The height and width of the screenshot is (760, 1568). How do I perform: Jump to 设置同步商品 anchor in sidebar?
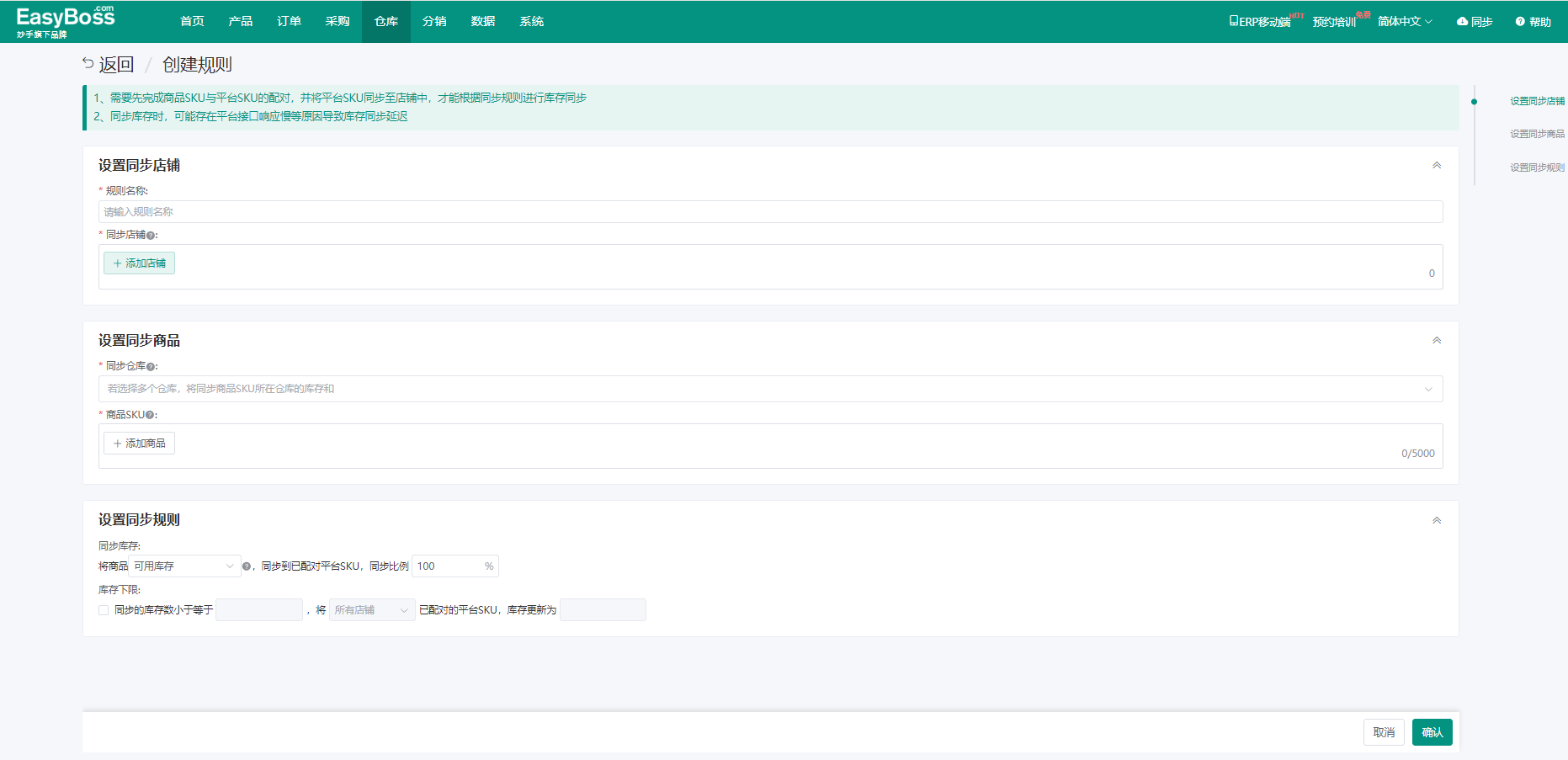1537,134
